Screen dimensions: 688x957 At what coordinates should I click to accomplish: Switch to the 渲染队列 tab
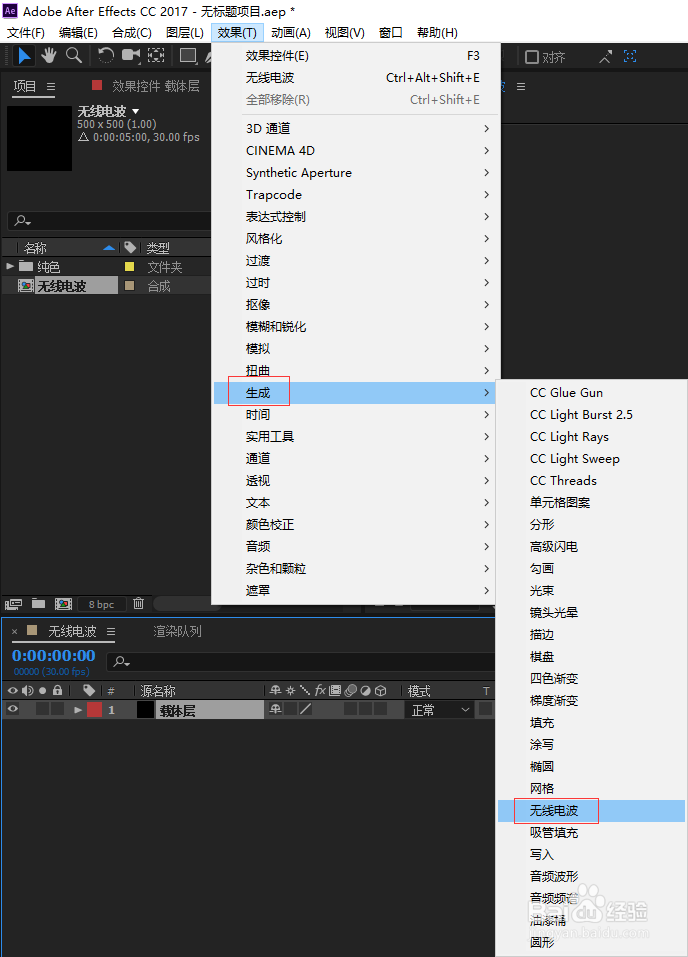coord(177,631)
